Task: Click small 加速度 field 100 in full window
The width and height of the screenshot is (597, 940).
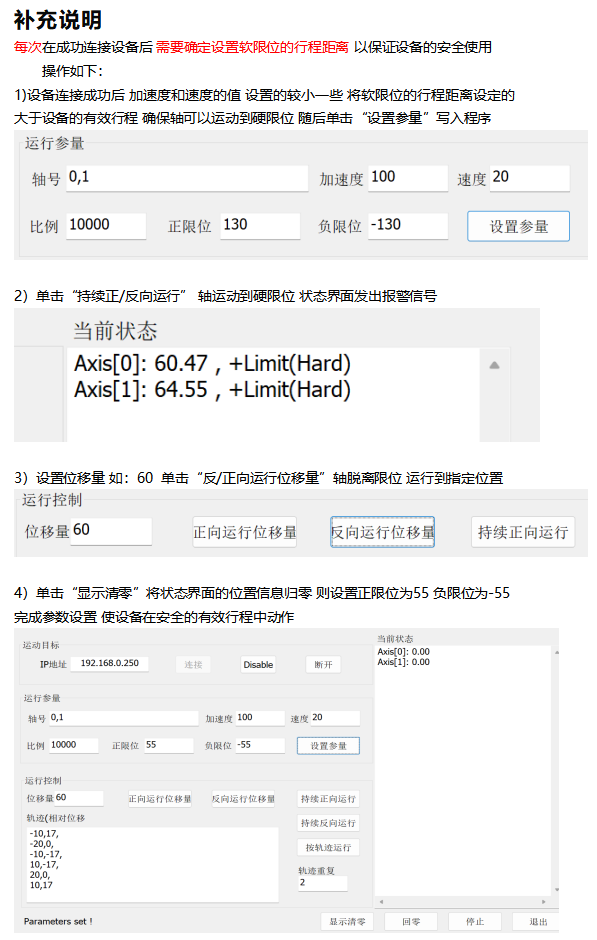Action: coord(260,718)
